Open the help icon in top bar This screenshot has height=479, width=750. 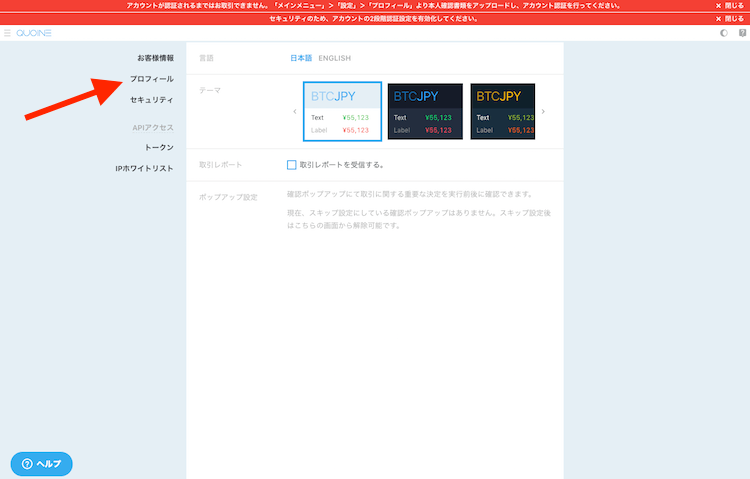(742, 33)
